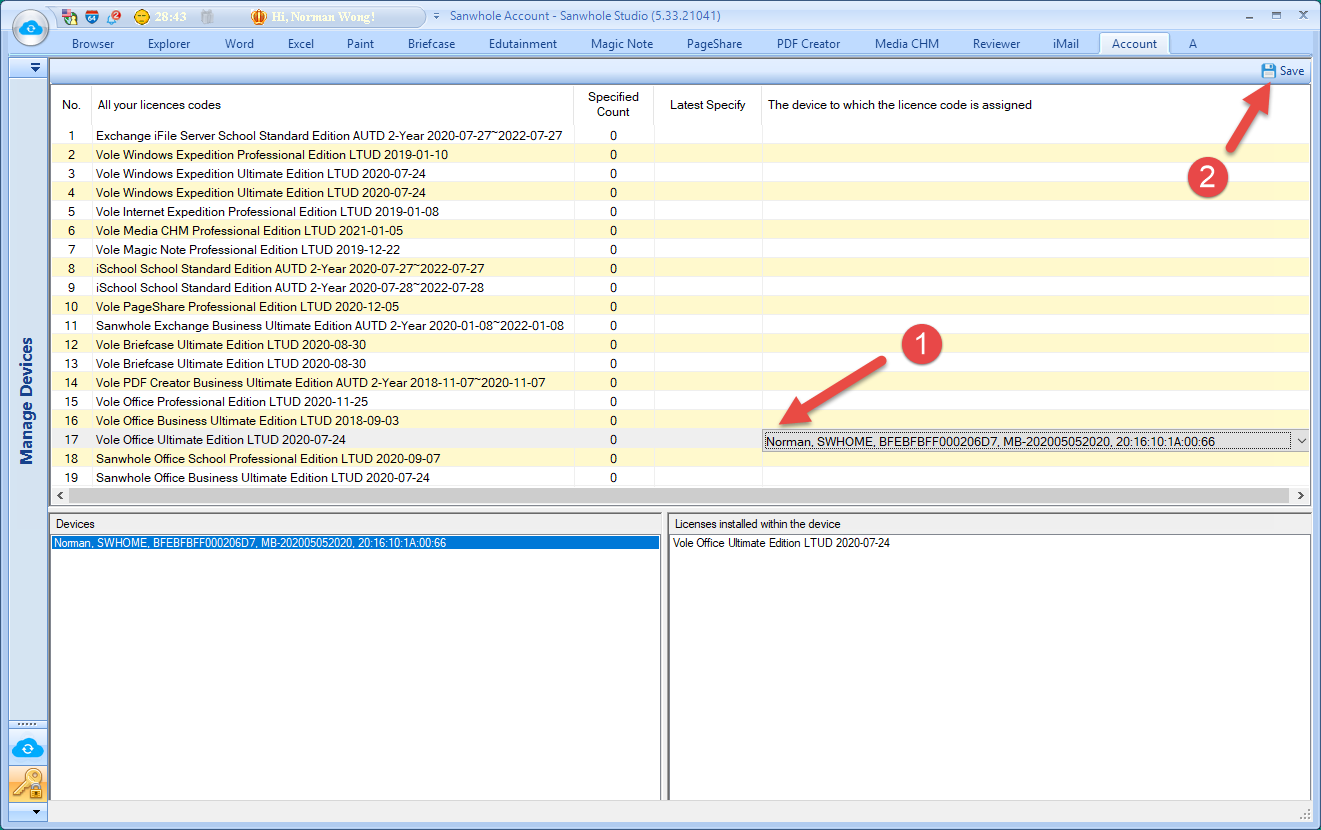Click the left arrow of licence table scrollbar
This screenshot has height=830, width=1321.
point(61,495)
